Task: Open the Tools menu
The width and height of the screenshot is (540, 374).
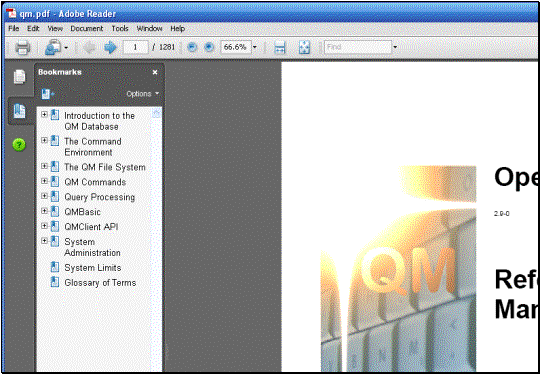Action: pyautogui.click(x=120, y=29)
